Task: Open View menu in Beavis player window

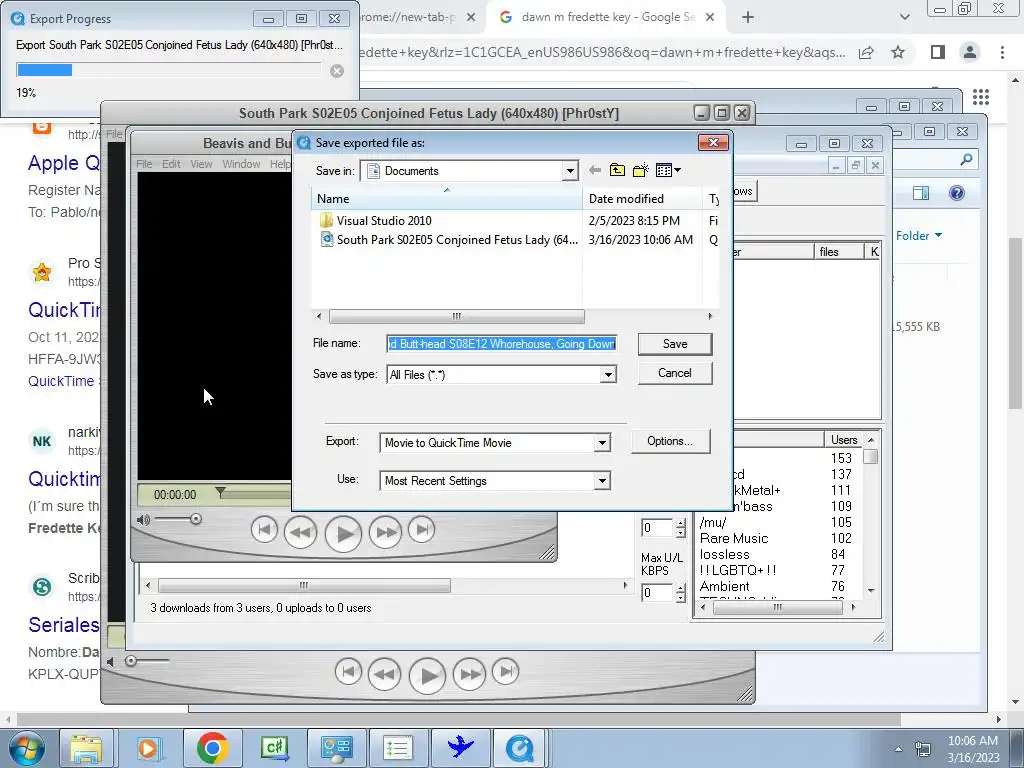Action: point(201,164)
